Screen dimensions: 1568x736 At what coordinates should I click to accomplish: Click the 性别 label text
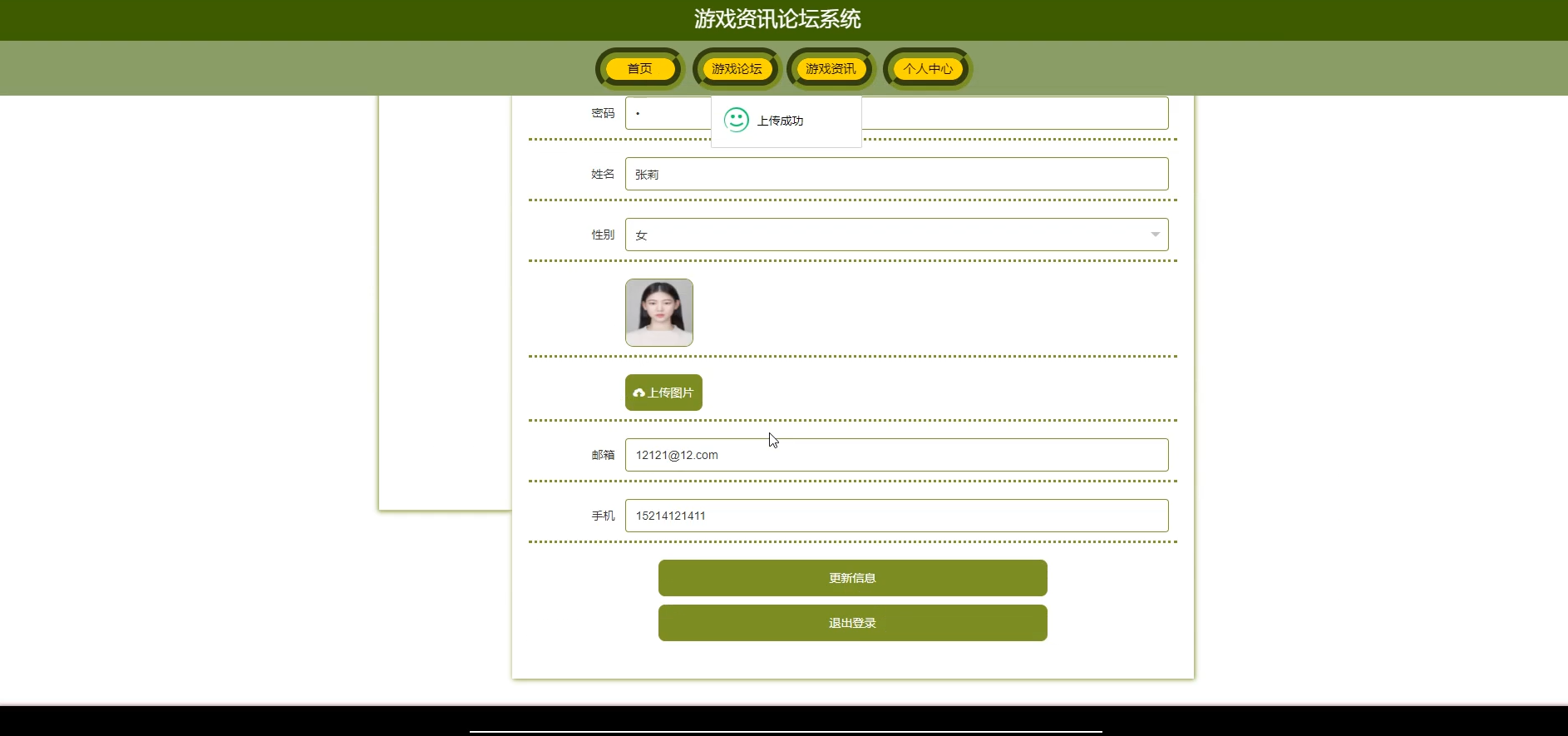603,235
